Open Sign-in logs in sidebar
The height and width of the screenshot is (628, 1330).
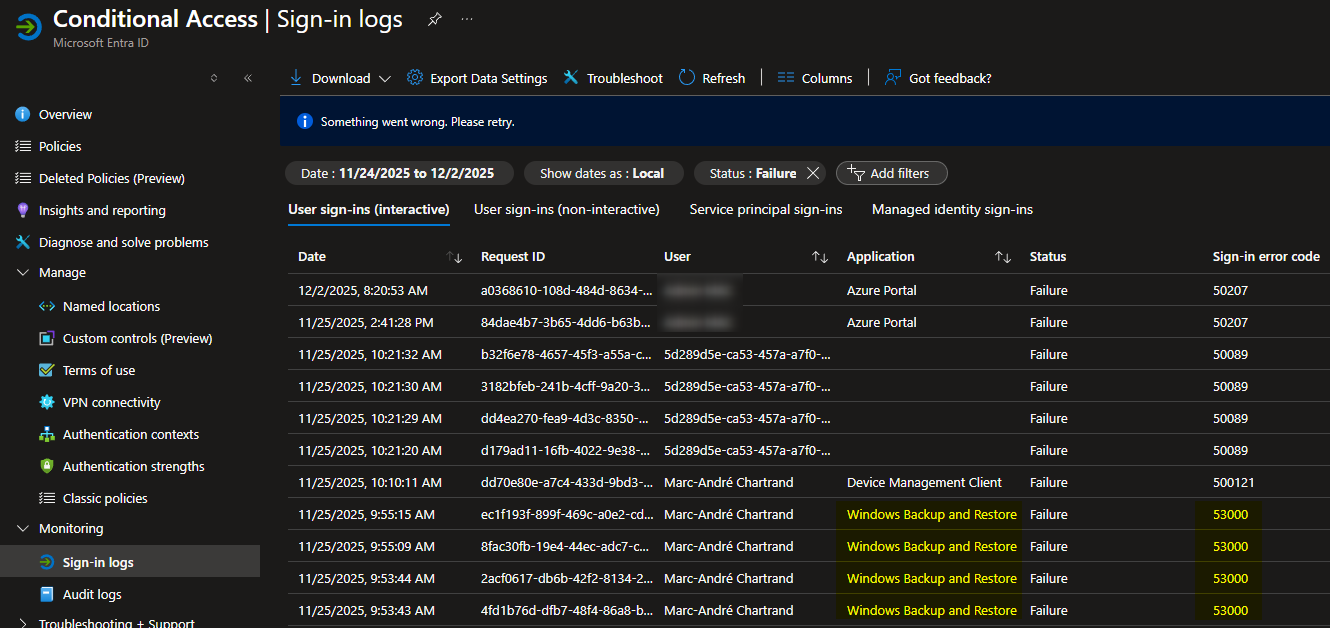pos(130,562)
